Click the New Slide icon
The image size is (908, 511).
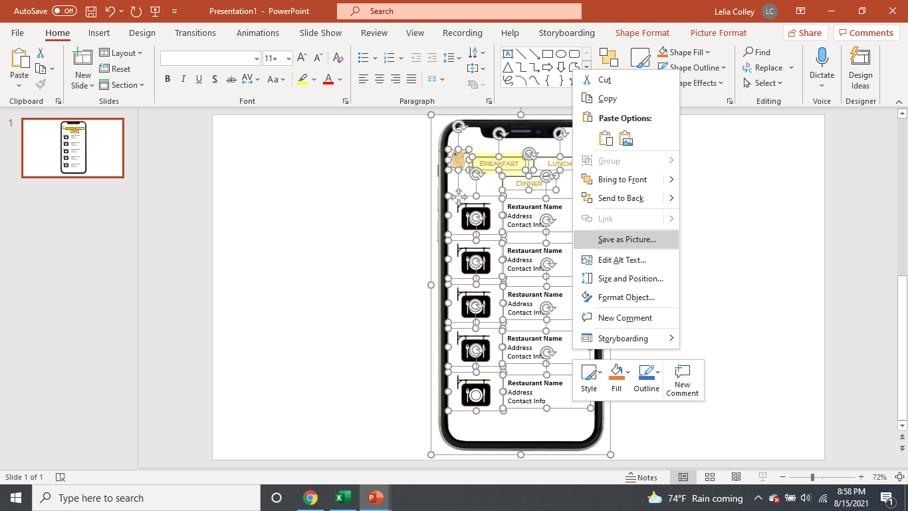82,58
